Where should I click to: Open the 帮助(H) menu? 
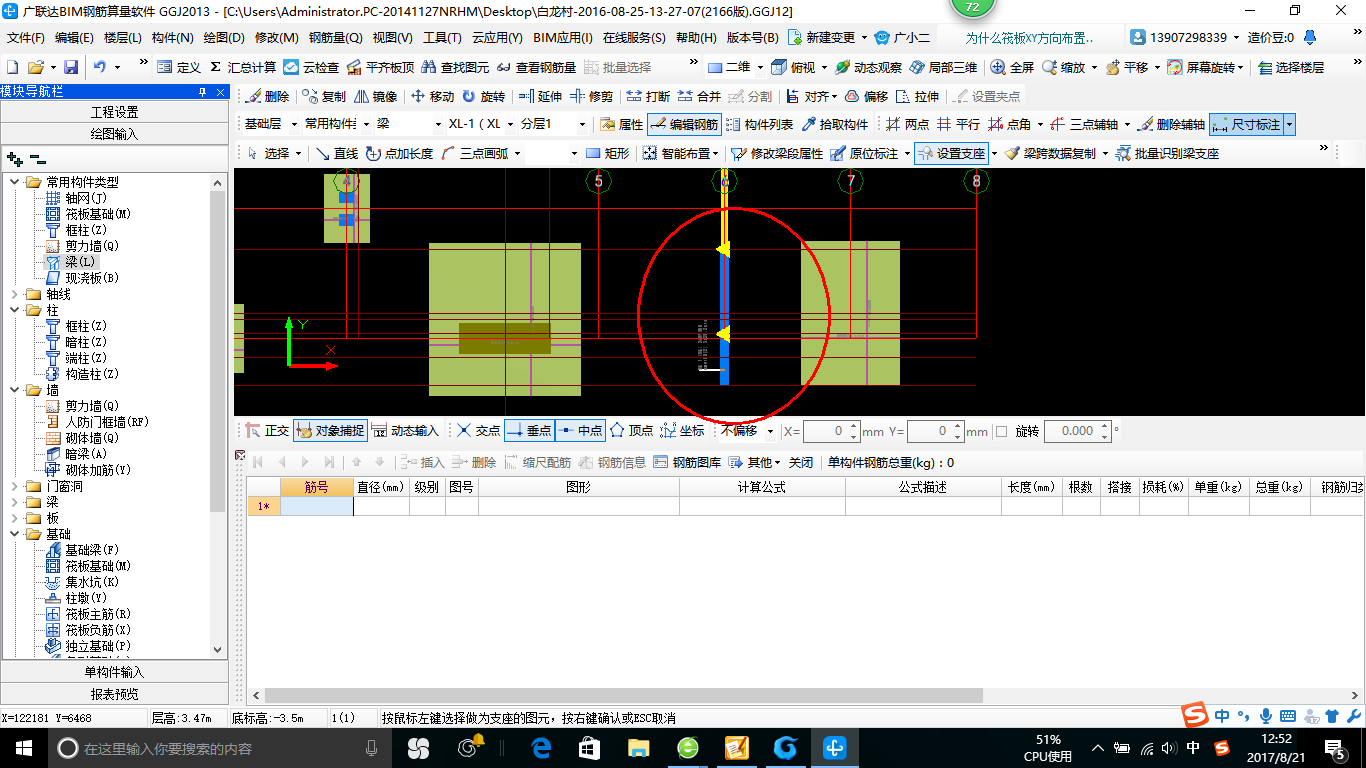(696, 38)
